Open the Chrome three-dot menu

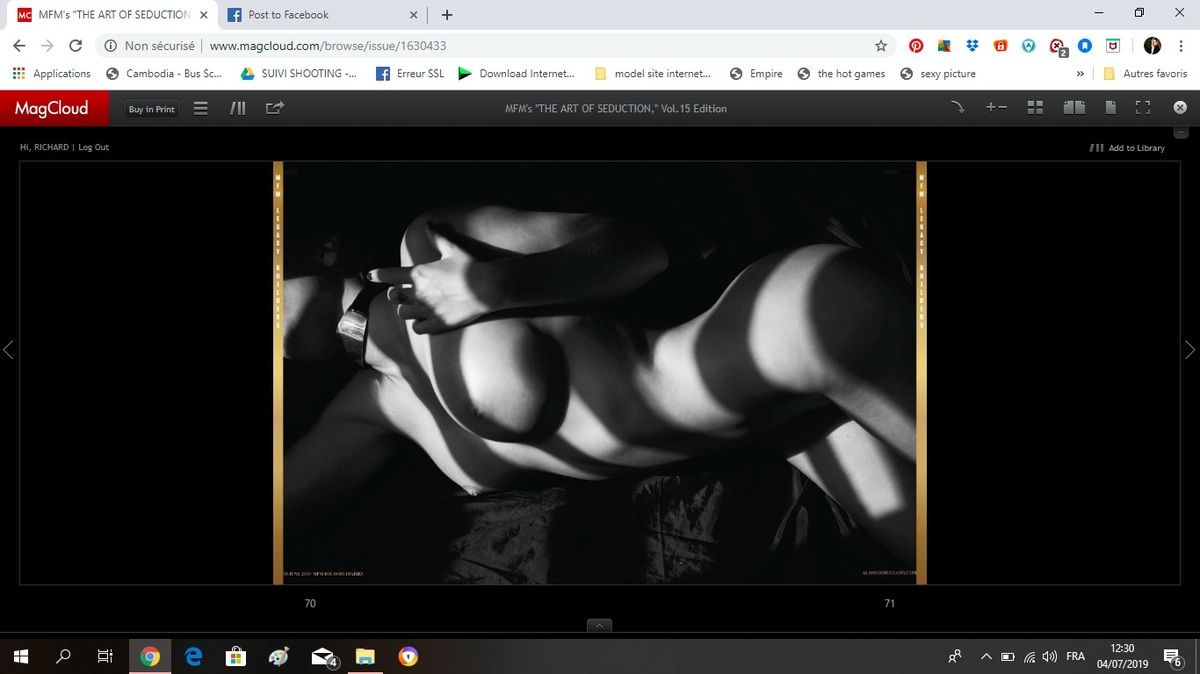1180,46
